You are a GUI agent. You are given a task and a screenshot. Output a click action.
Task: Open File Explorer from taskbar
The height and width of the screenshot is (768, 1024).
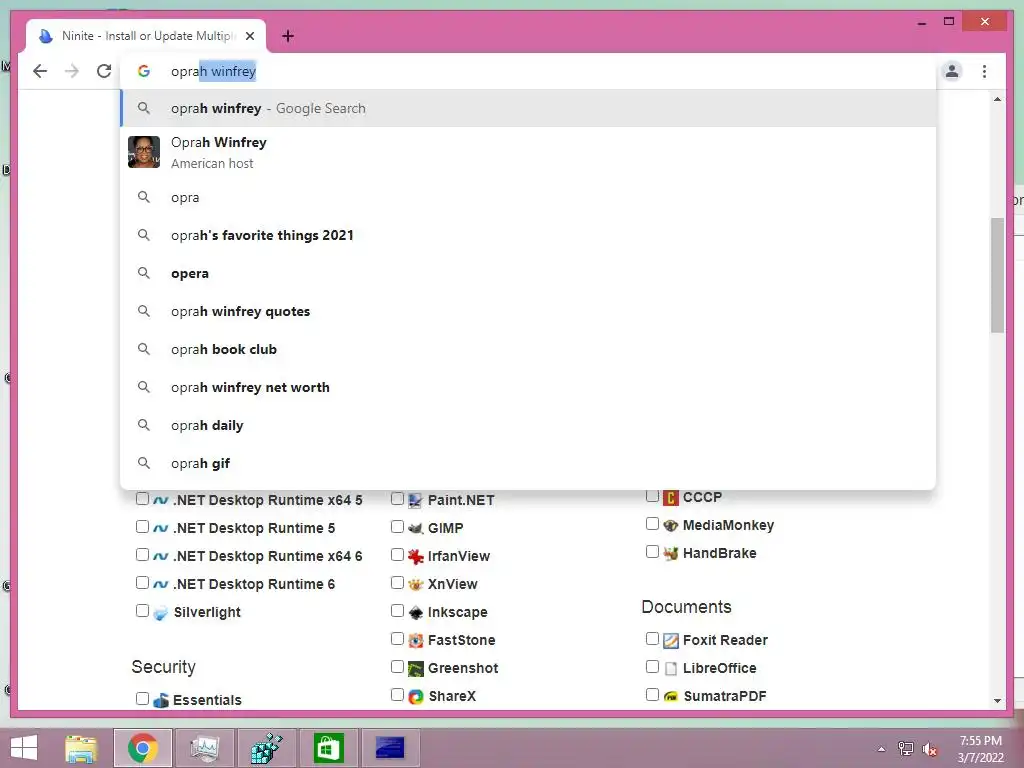81,748
